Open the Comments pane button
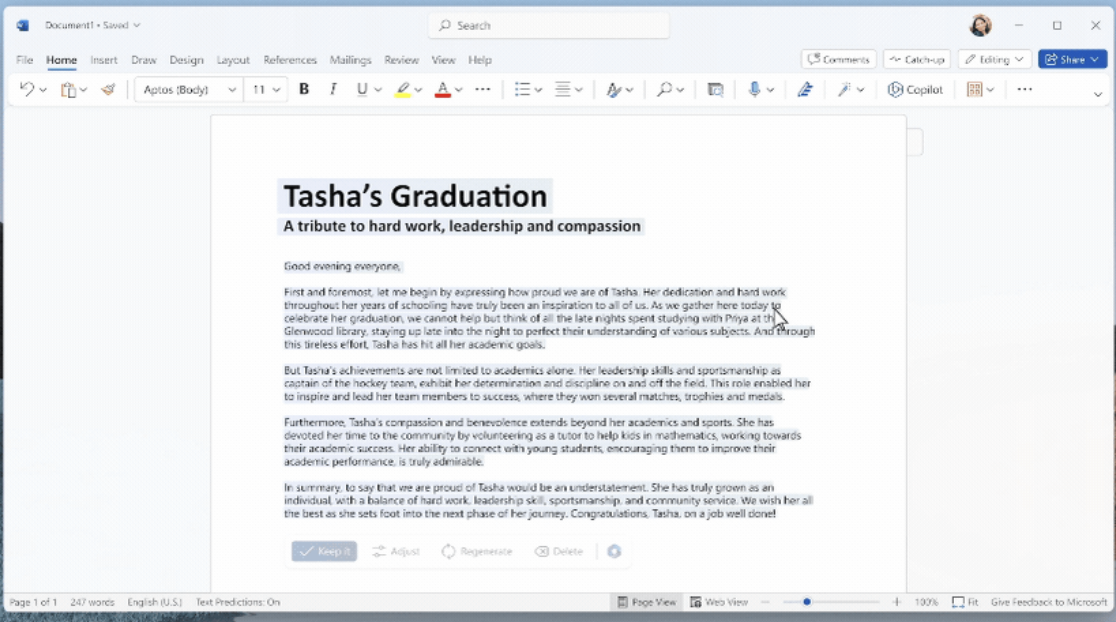The height and width of the screenshot is (622, 1116). [838, 59]
